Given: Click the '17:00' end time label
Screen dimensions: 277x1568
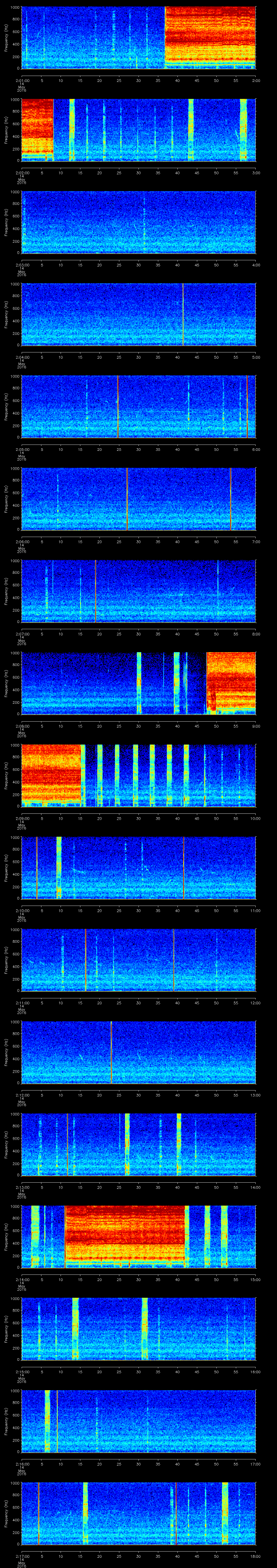Looking at the screenshot, I should (x=255, y=1464).
